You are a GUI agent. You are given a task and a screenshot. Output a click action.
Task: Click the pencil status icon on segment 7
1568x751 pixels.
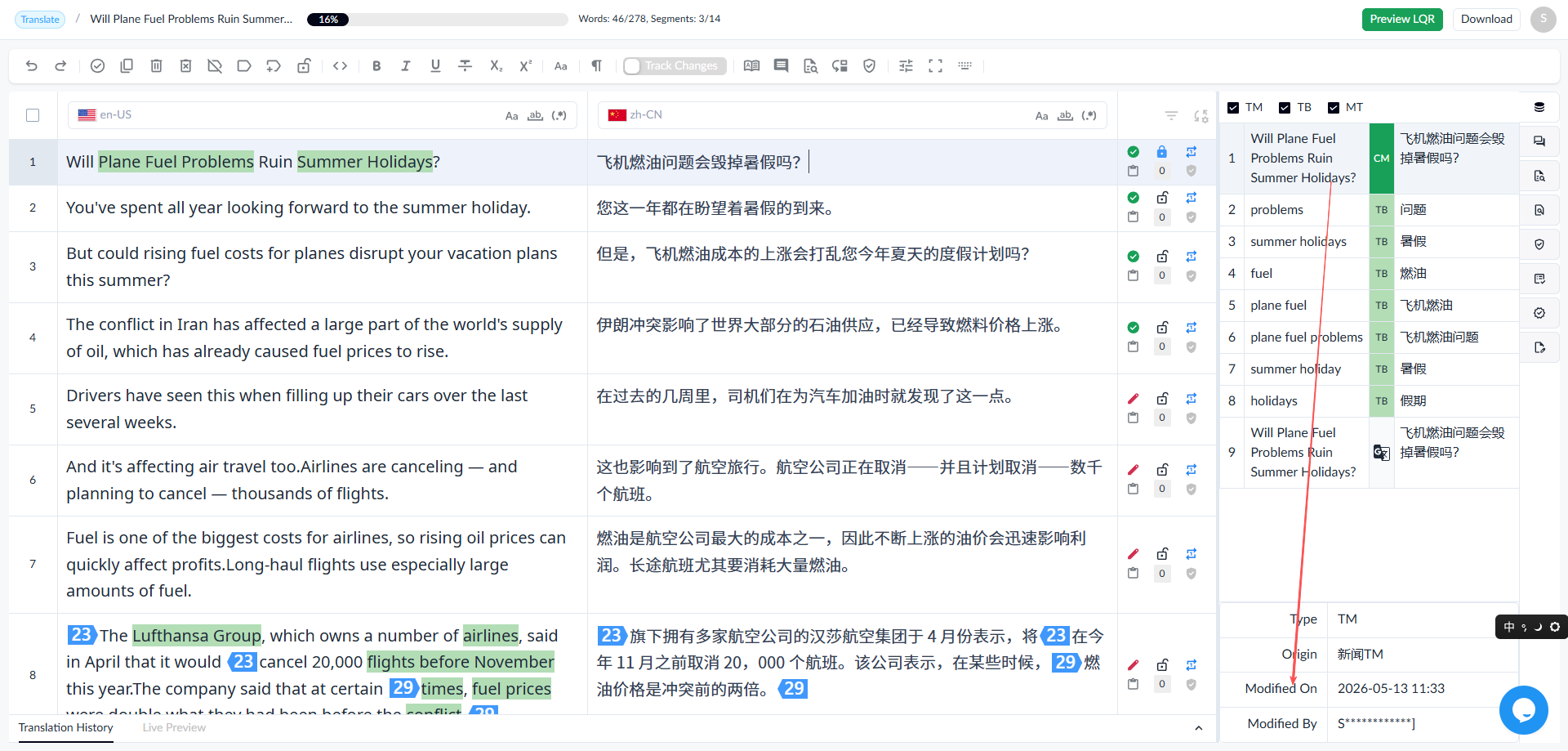coord(1133,554)
